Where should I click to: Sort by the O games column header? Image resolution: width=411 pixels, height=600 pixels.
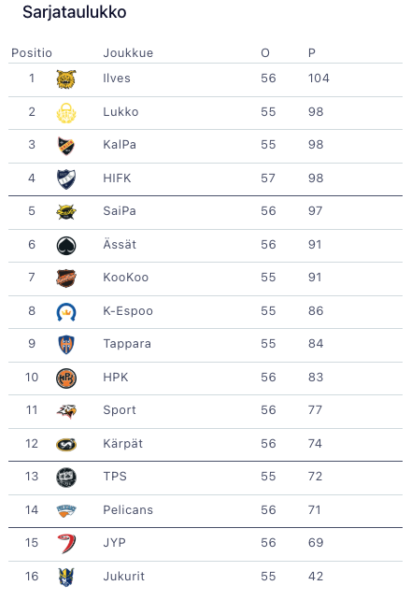pos(265,53)
